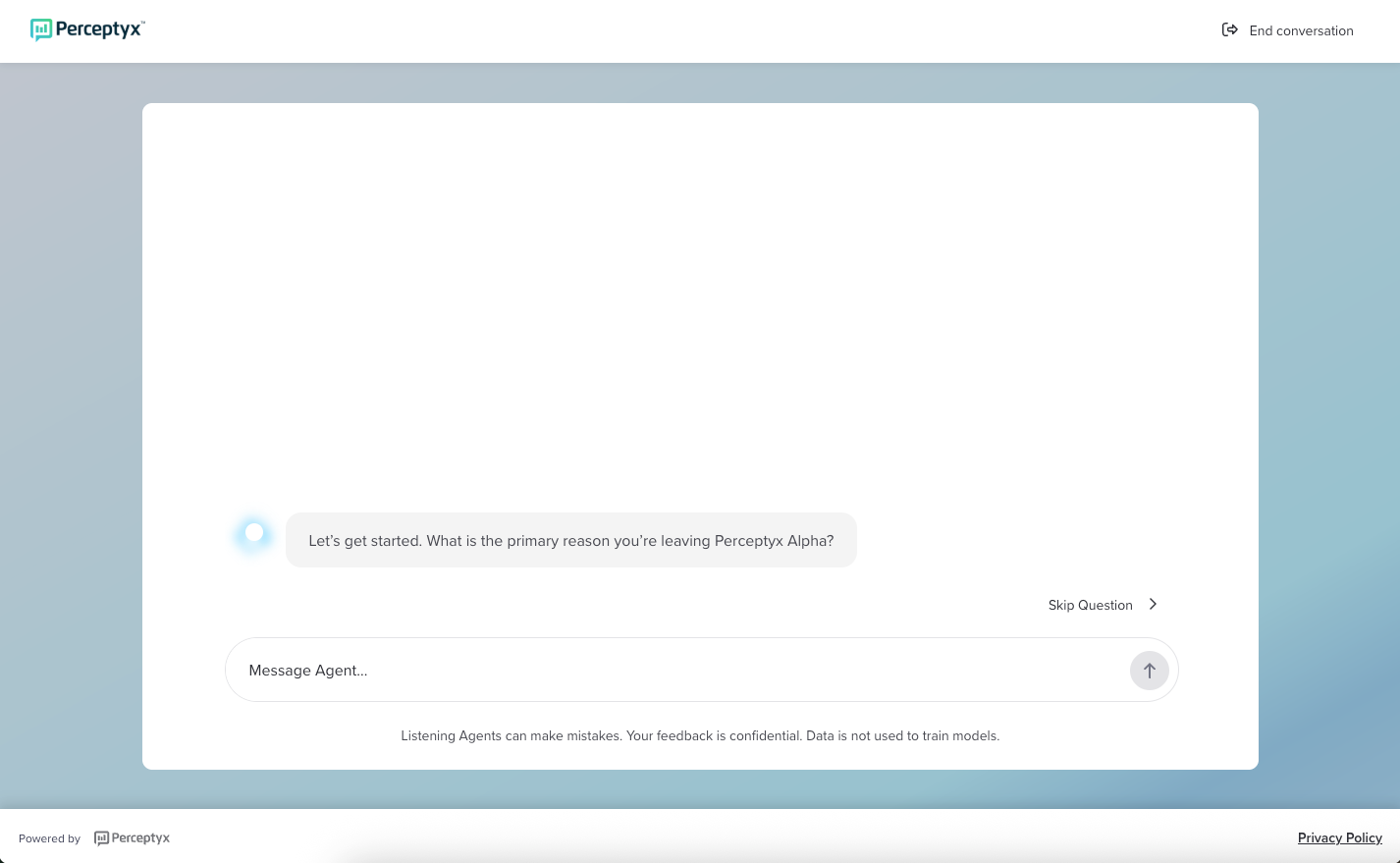Click the footer Perceptyx logo
Image resolution: width=1400 pixels, height=863 pixels.
pos(133,837)
